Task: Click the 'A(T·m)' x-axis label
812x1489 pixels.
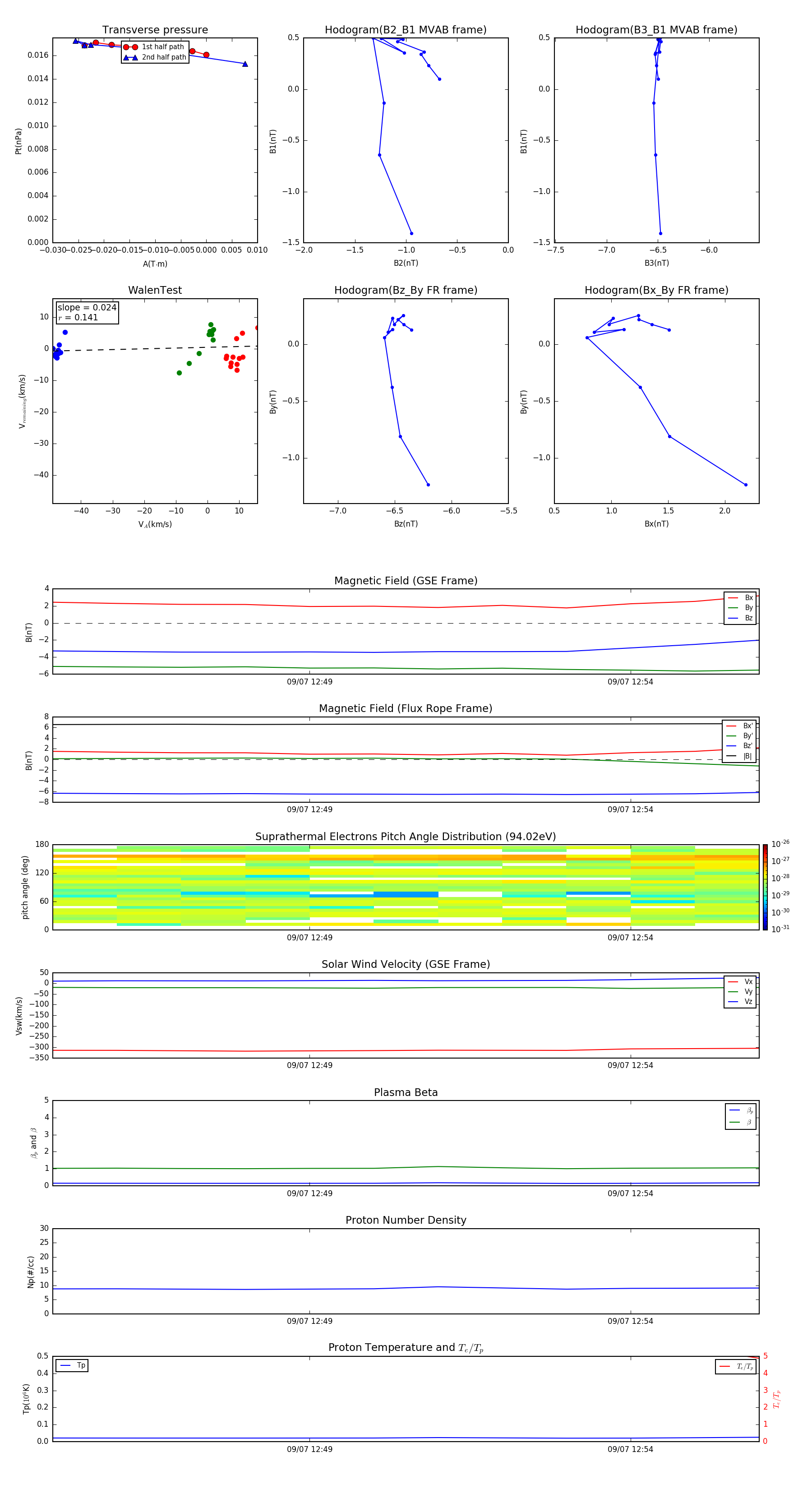Action: tap(155, 264)
